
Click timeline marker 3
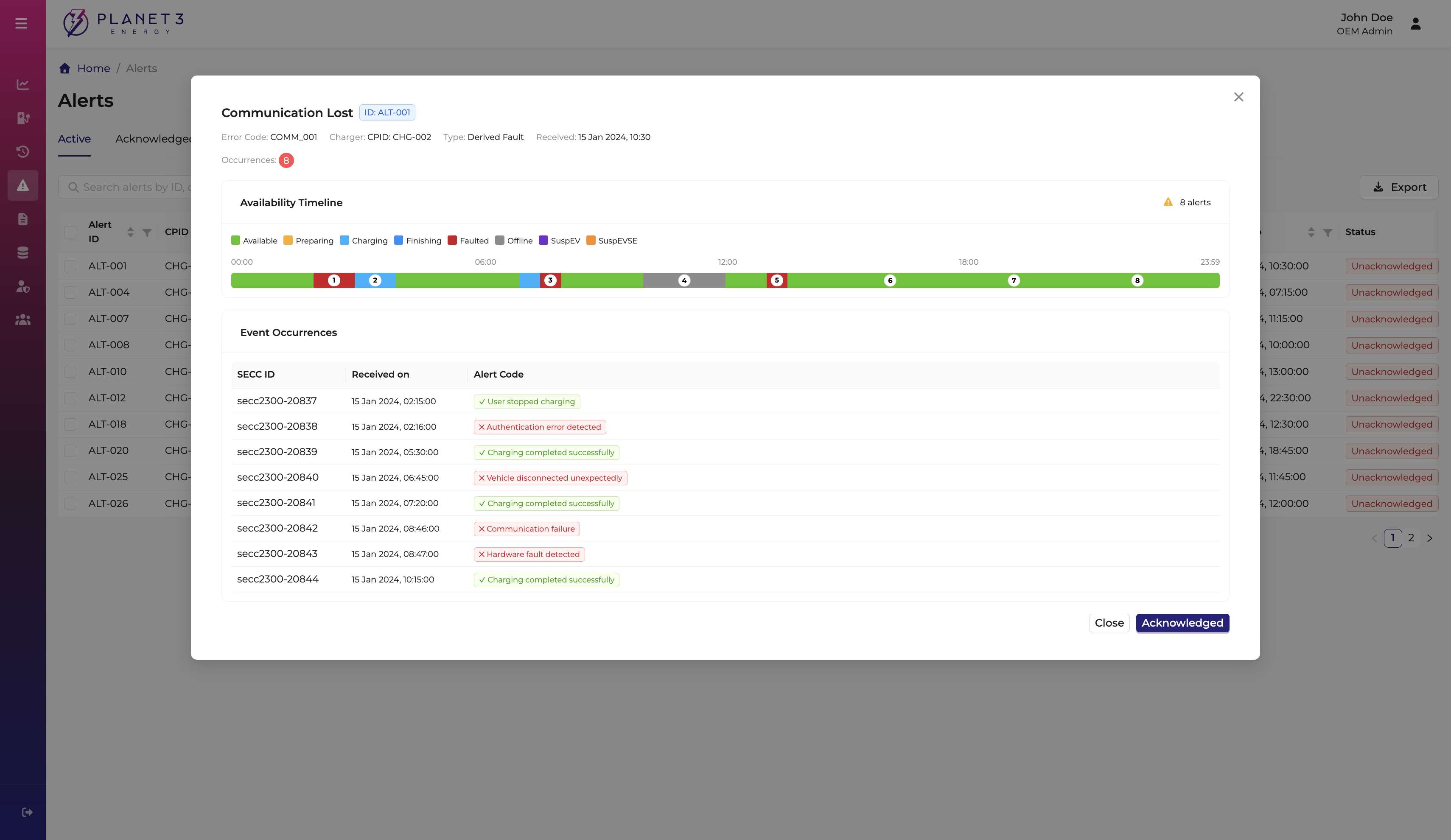click(x=550, y=280)
